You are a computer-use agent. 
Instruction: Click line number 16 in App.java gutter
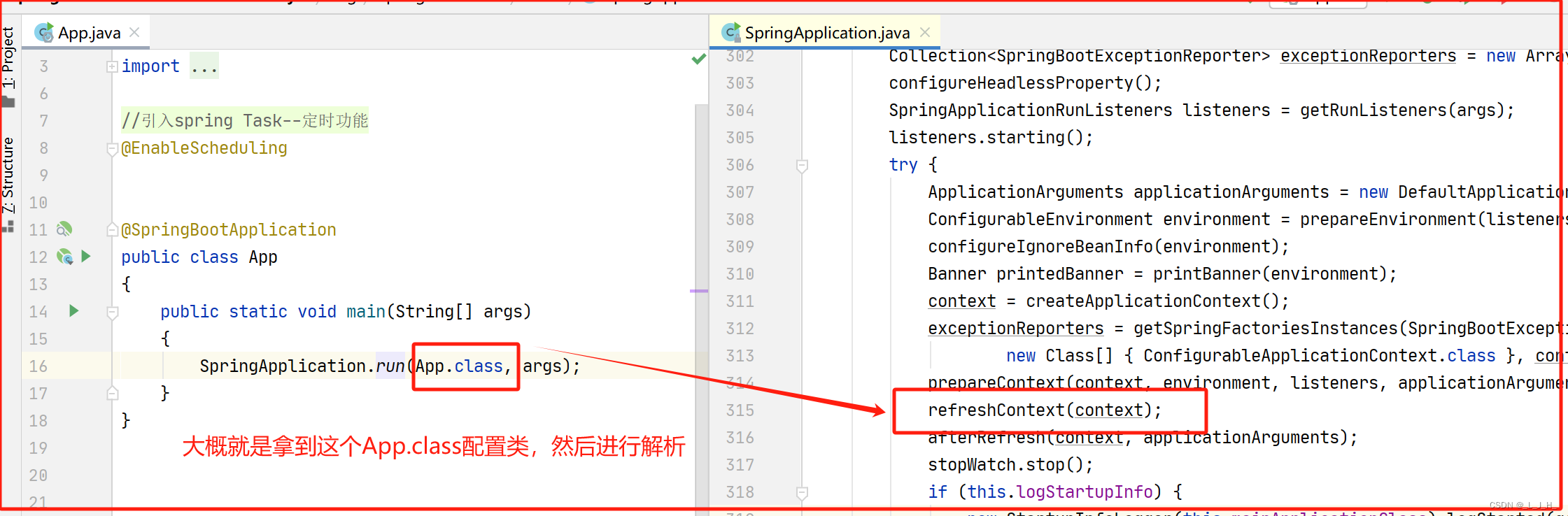(38, 366)
